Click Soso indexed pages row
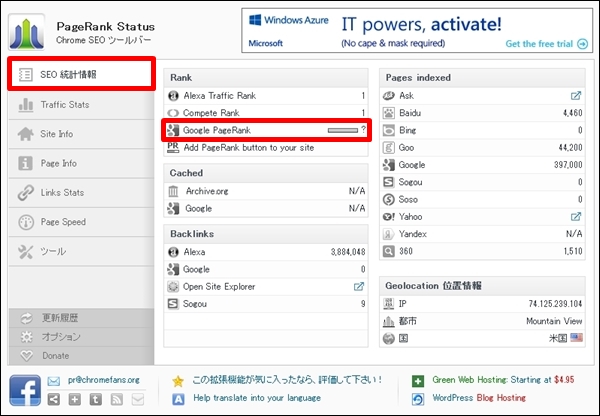The width and height of the screenshot is (600, 416). coord(482,199)
